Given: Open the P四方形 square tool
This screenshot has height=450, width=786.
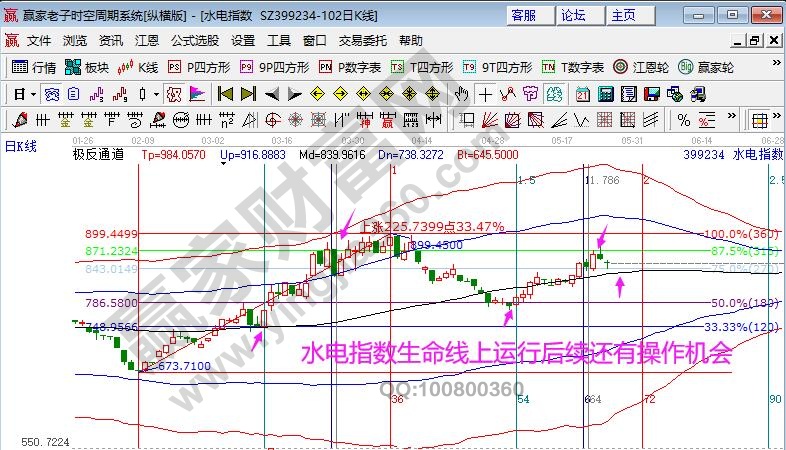Looking at the screenshot, I should click(x=198, y=67).
